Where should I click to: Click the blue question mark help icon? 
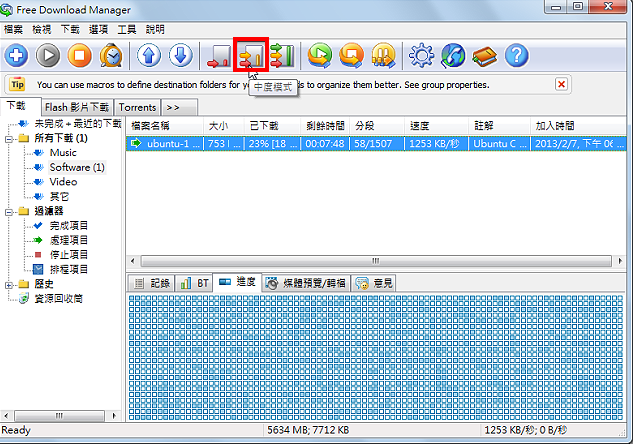[516, 55]
